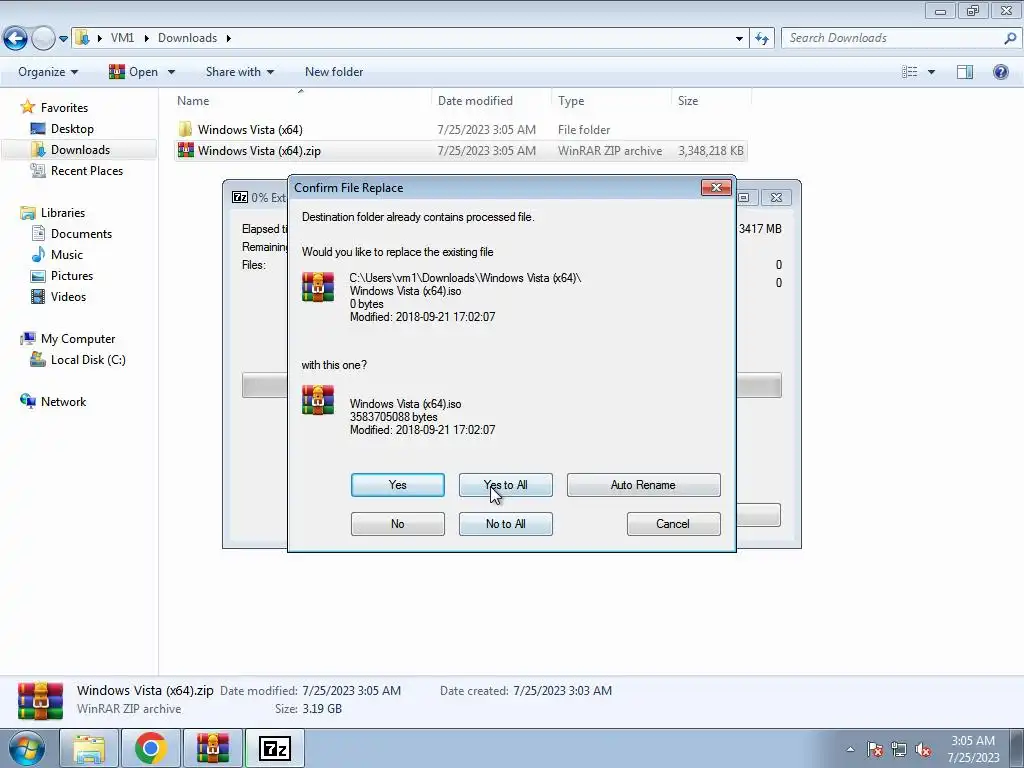Close the 7-Zip extraction window behind dialog
The image size is (1024, 768).
[x=776, y=197]
